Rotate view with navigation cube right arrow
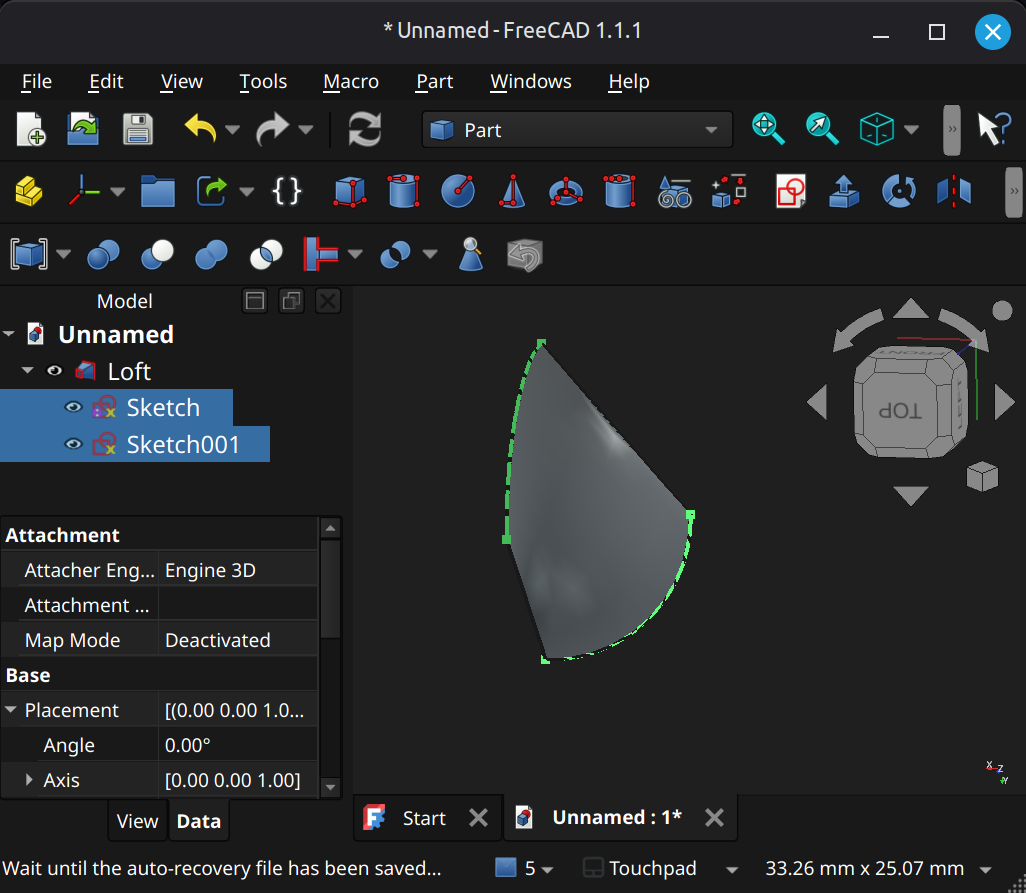 pyautogui.click(x=1004, y=402)
